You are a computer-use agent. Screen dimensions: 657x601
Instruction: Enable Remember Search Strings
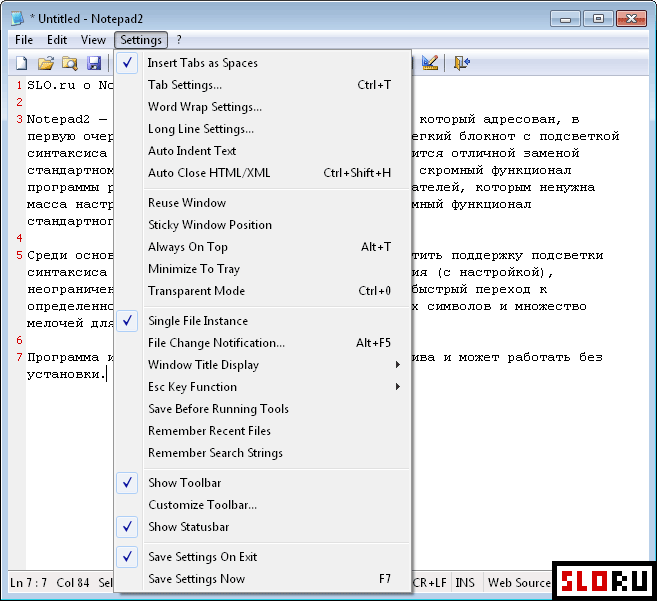pyautogui.click(x=262, y=453)
